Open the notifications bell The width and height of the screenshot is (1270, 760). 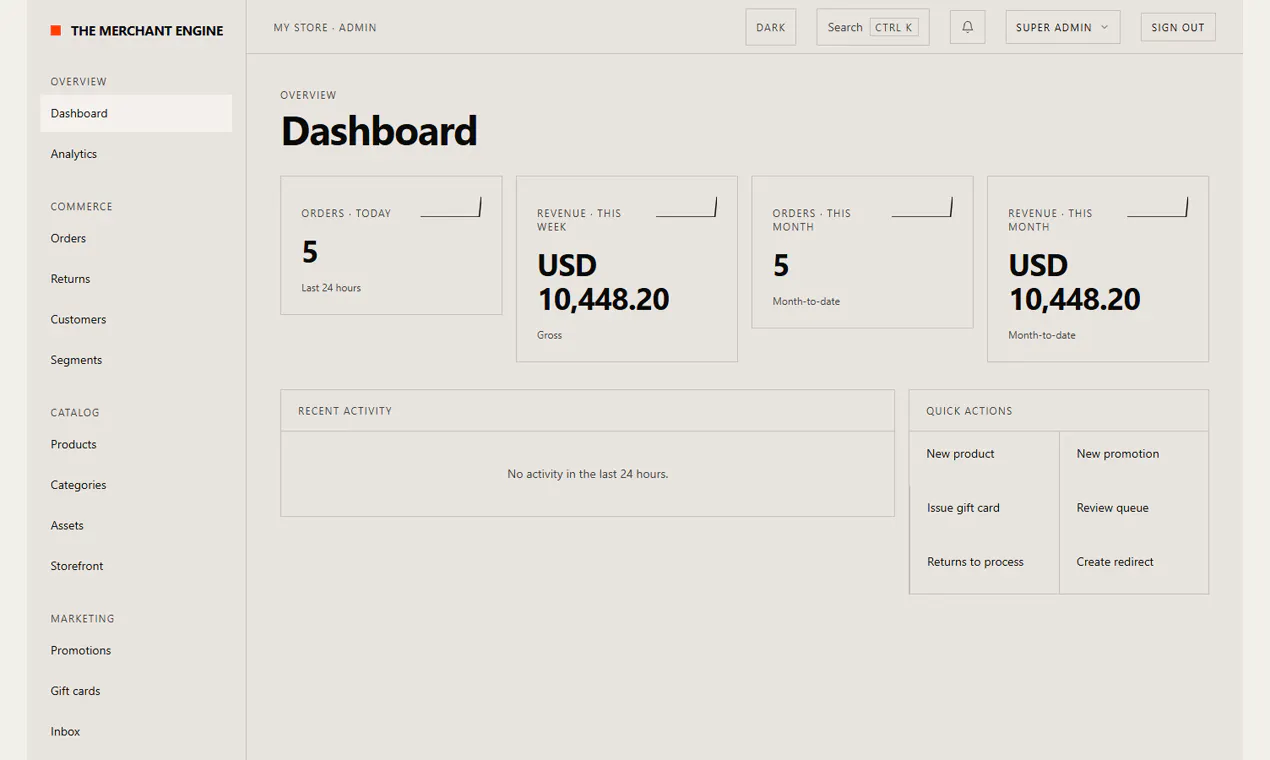pyautogui.click(x=967, y=27)
